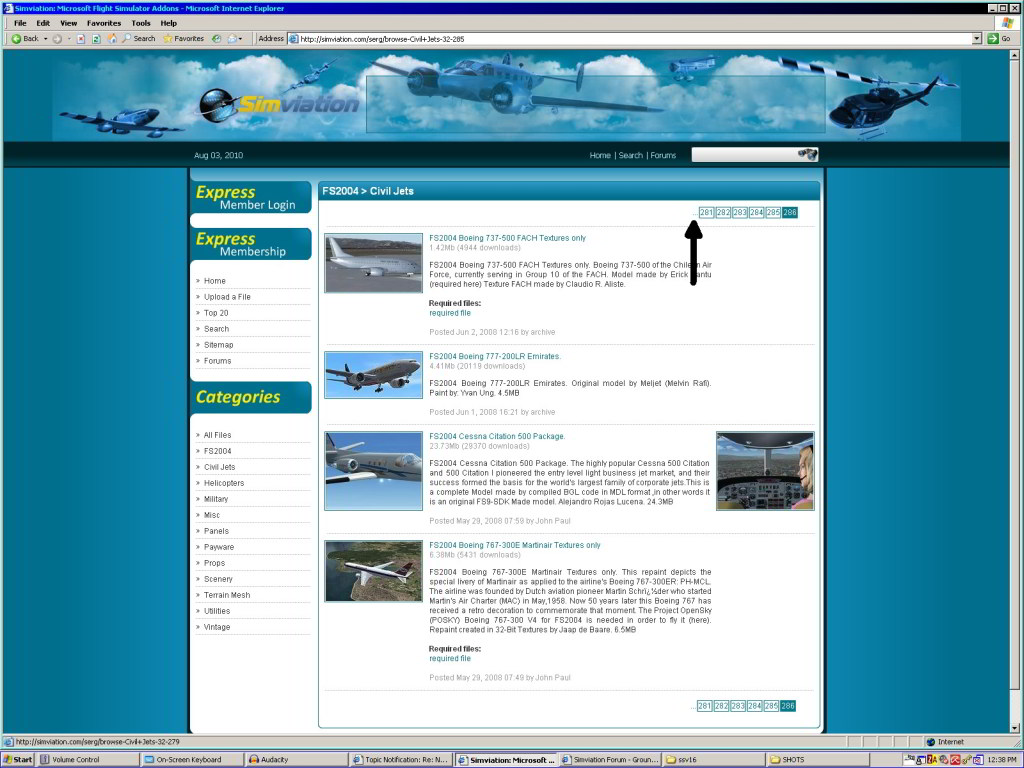Click Upload a File in the sidebar
Viewport: 1024px width, 768px height.
click(227, 296)
